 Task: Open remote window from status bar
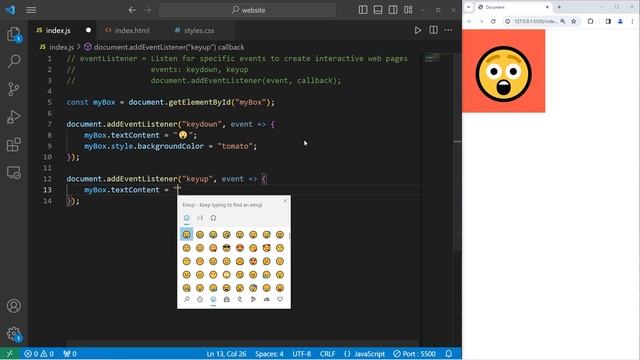10,354
